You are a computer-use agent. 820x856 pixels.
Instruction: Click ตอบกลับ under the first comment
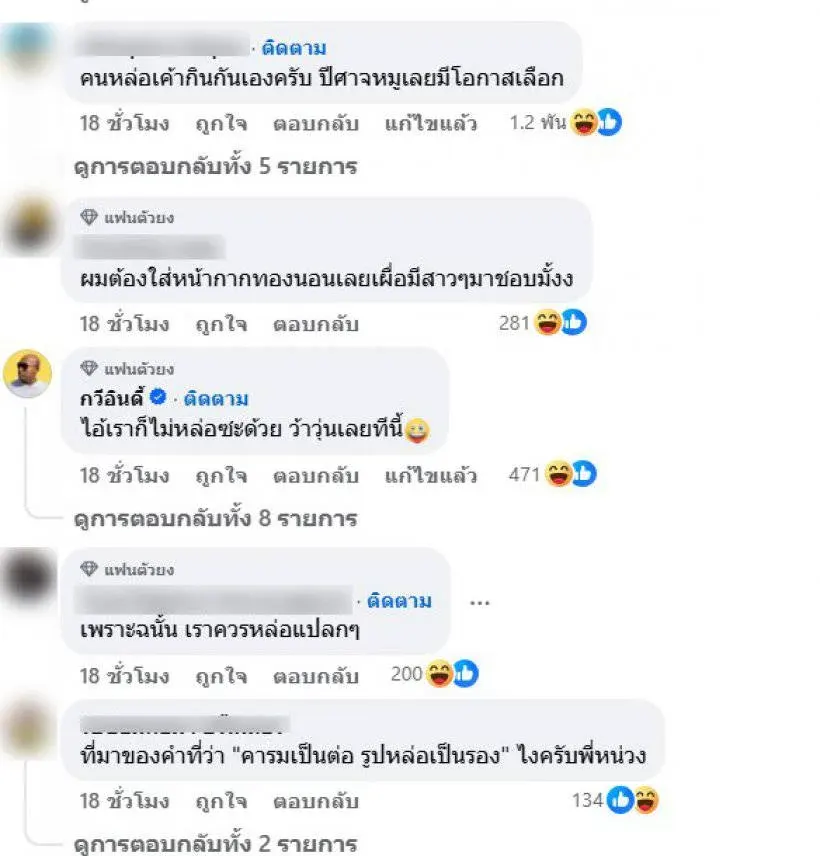(316, 124)
